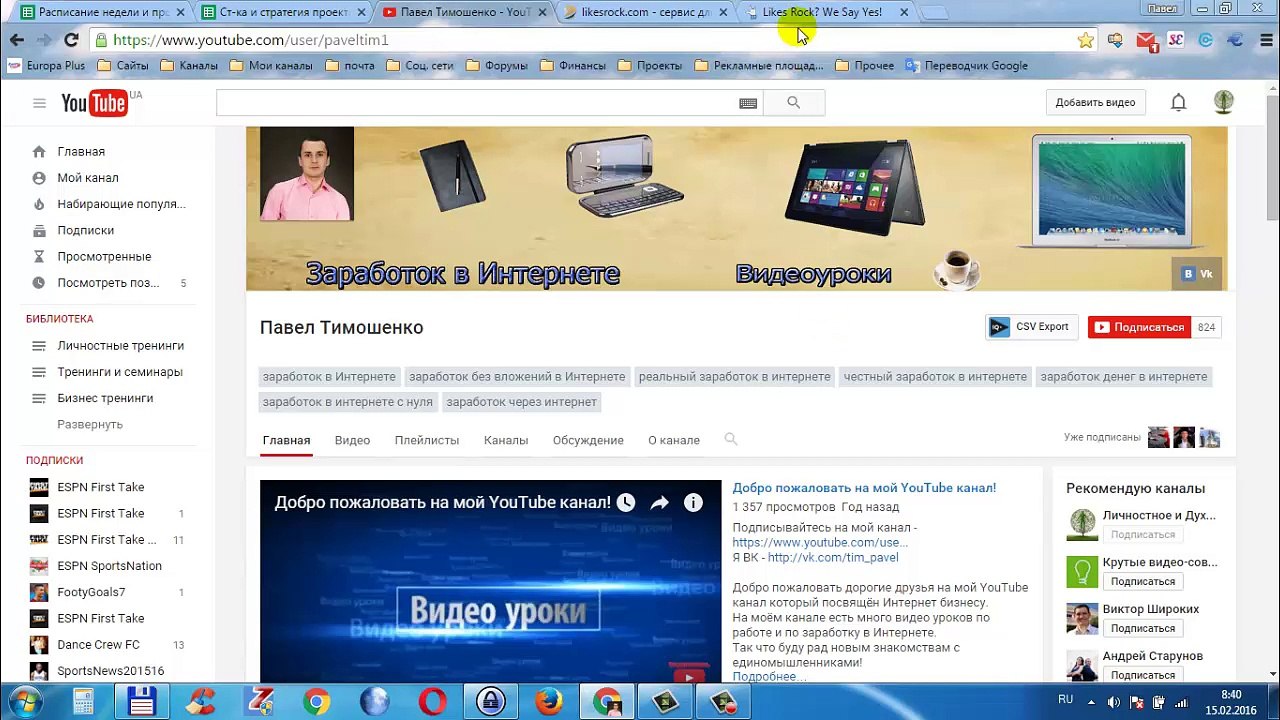This screenshot has width=1280, height=720.
Task: Click the Watch Later clock on video
Action: coord(626,503)
